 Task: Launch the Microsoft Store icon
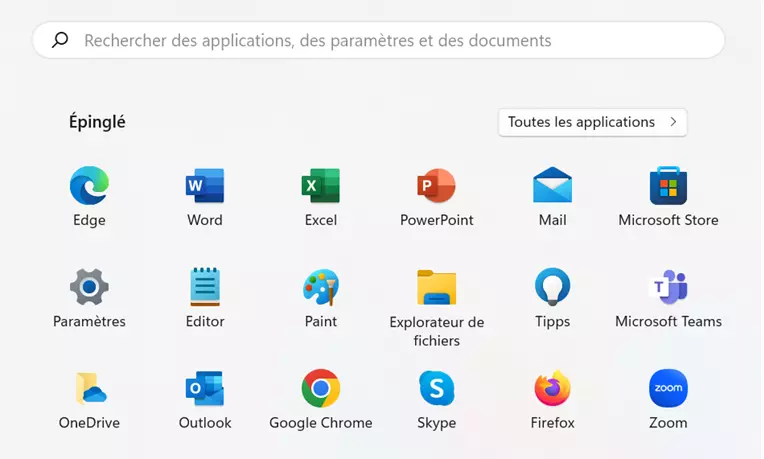(668, 185)
